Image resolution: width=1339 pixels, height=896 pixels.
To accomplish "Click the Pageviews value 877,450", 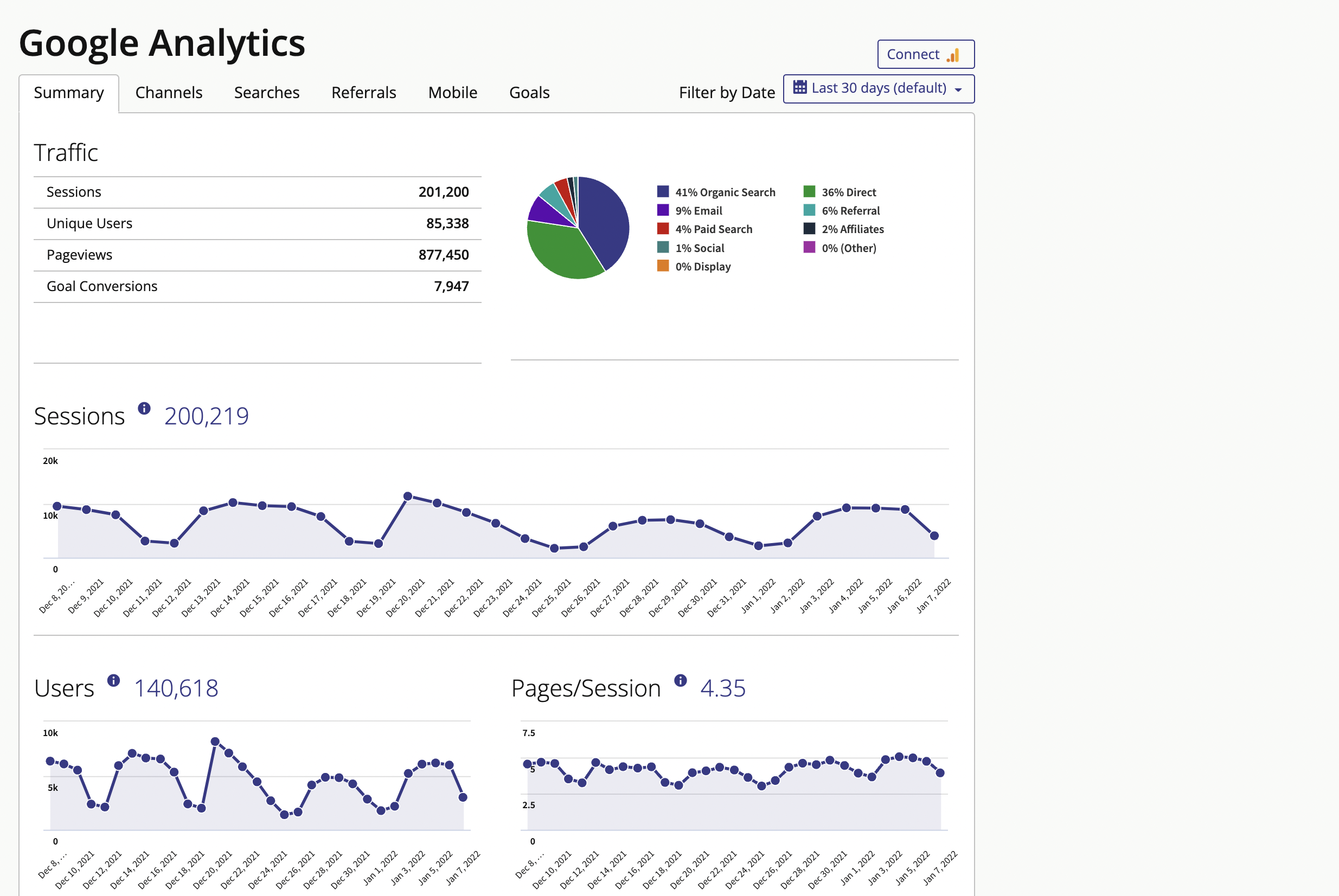I will click(x=444, y=255).
